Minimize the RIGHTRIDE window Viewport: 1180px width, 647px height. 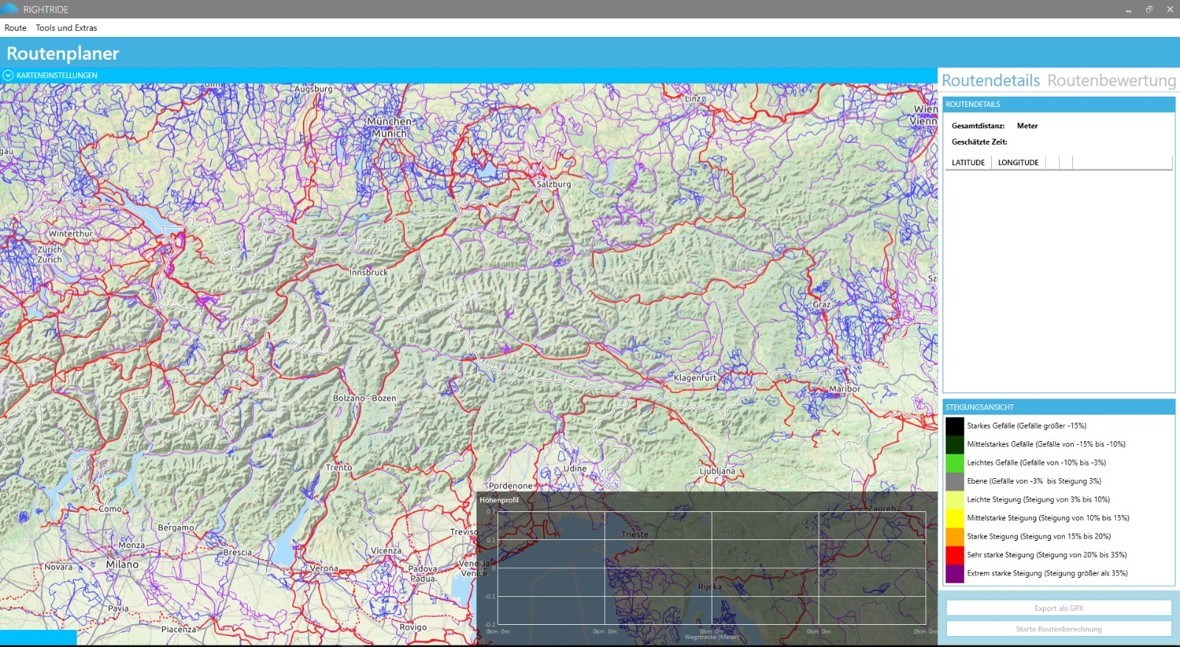click(x=1127, y=9)
